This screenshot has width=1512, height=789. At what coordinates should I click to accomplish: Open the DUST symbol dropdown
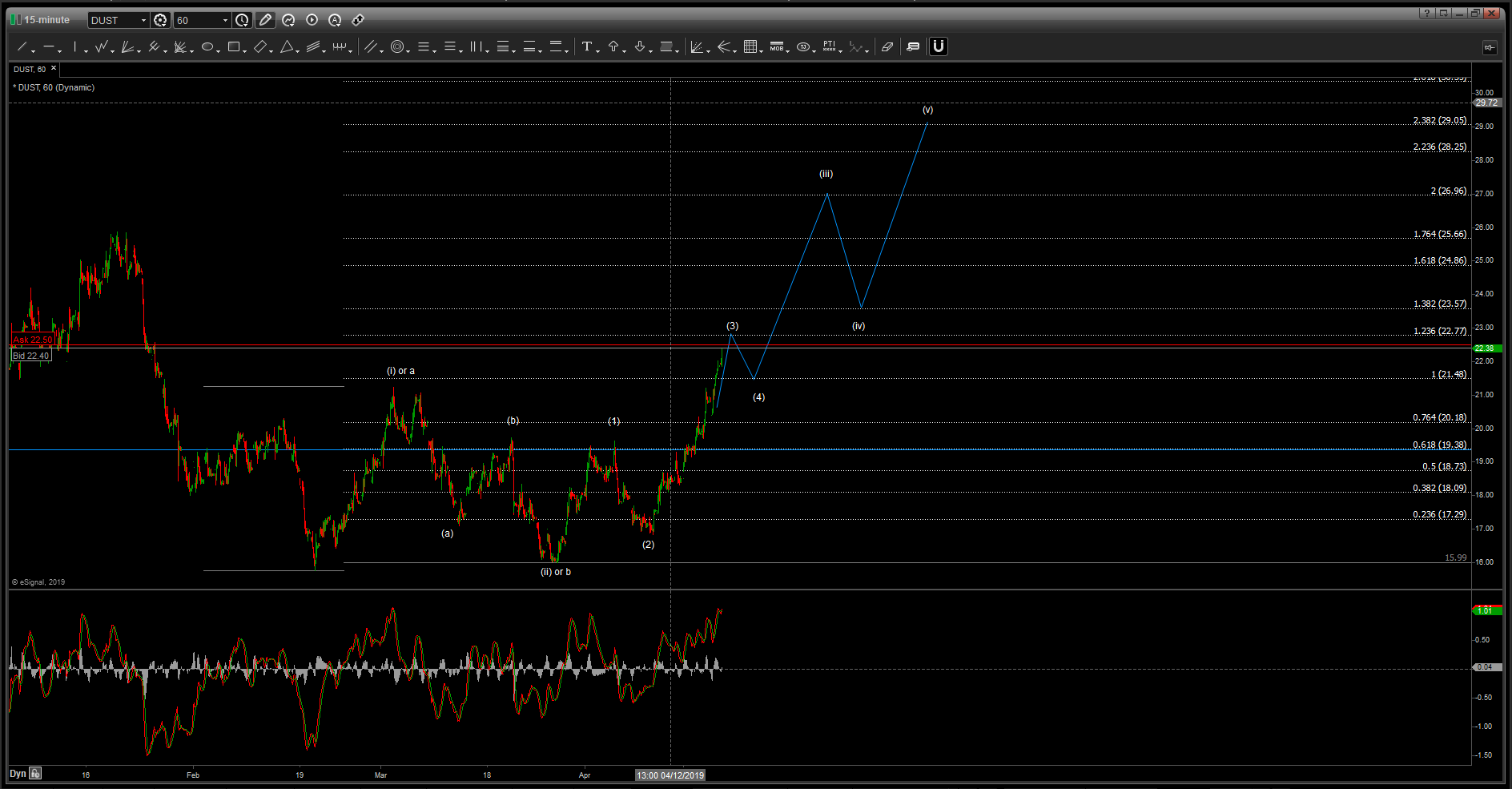click(x=143, y=20)
